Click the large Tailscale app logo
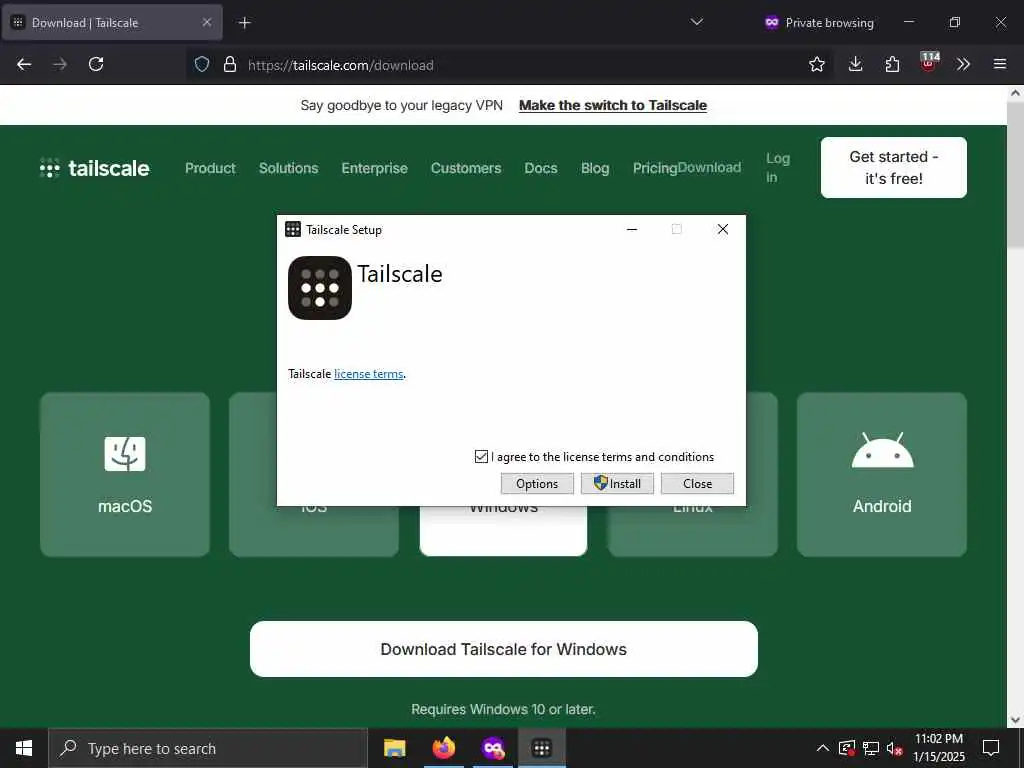 (x=320, y=288)
